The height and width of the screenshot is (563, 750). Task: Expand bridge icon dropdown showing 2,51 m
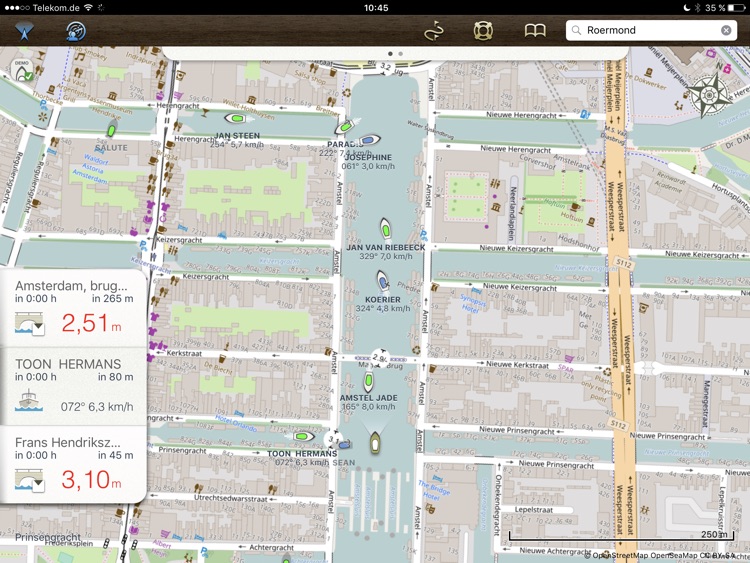[29, 324]
